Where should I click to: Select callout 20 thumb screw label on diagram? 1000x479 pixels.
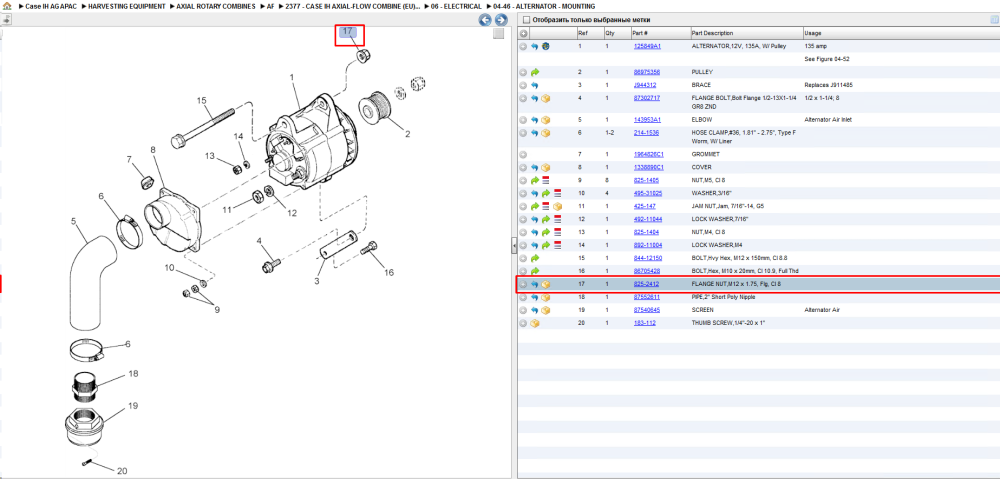point(122,471)
